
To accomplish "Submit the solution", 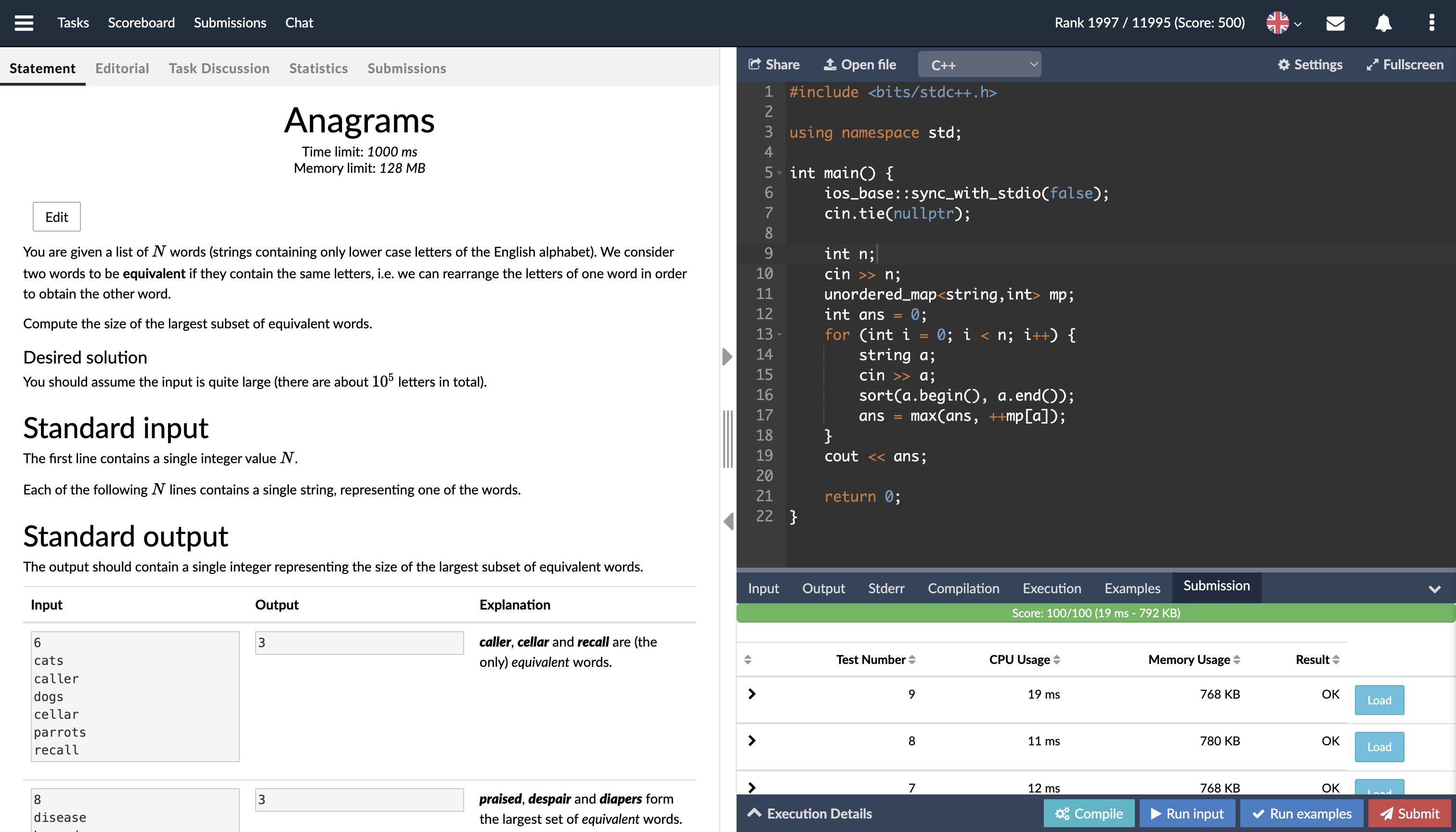I will click(x=1409, y=813).
